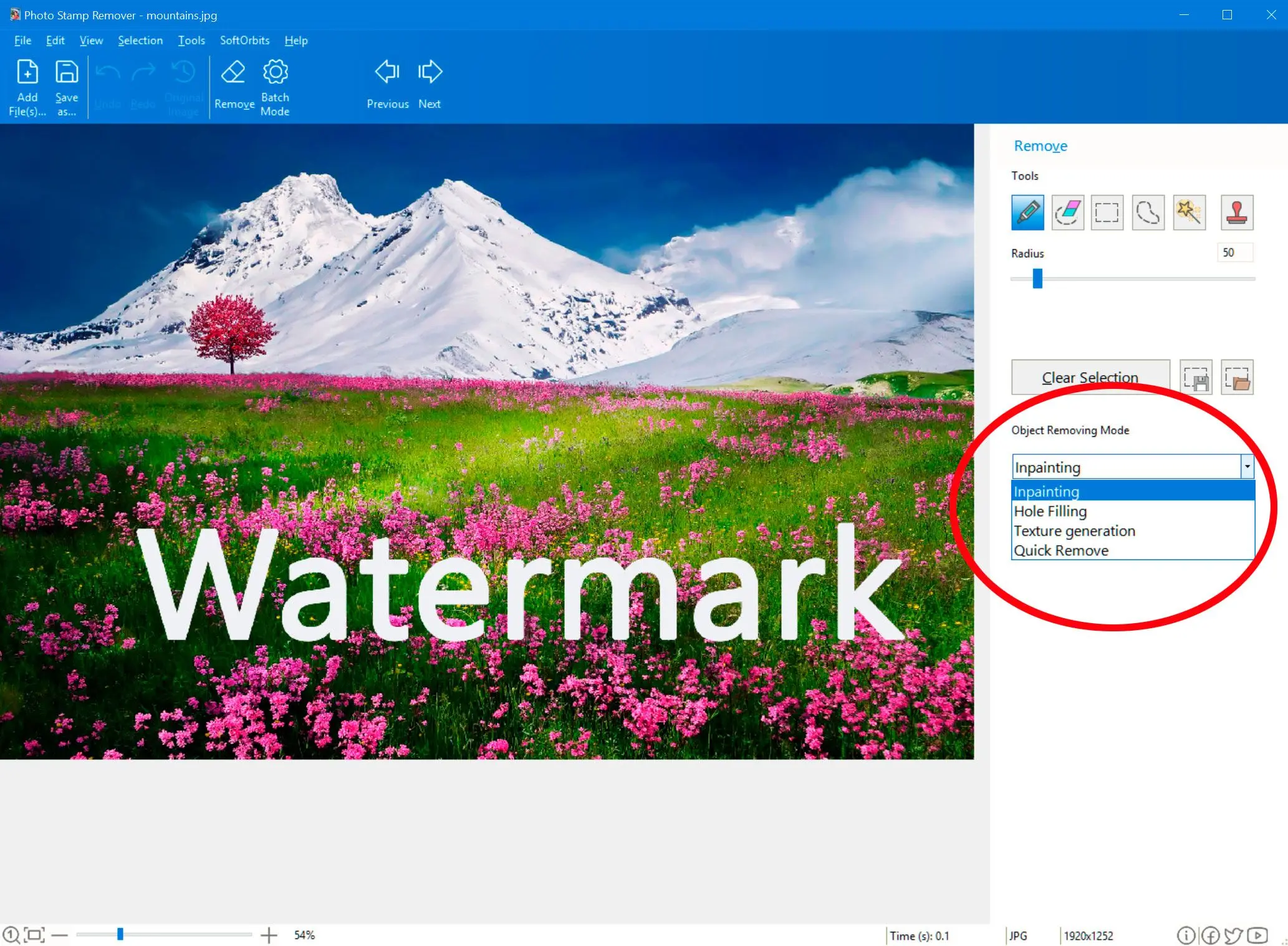This screenshot has width=1288, height=946.
Task: Click the Clear Selection button
Action: (x=1090, y=377)
